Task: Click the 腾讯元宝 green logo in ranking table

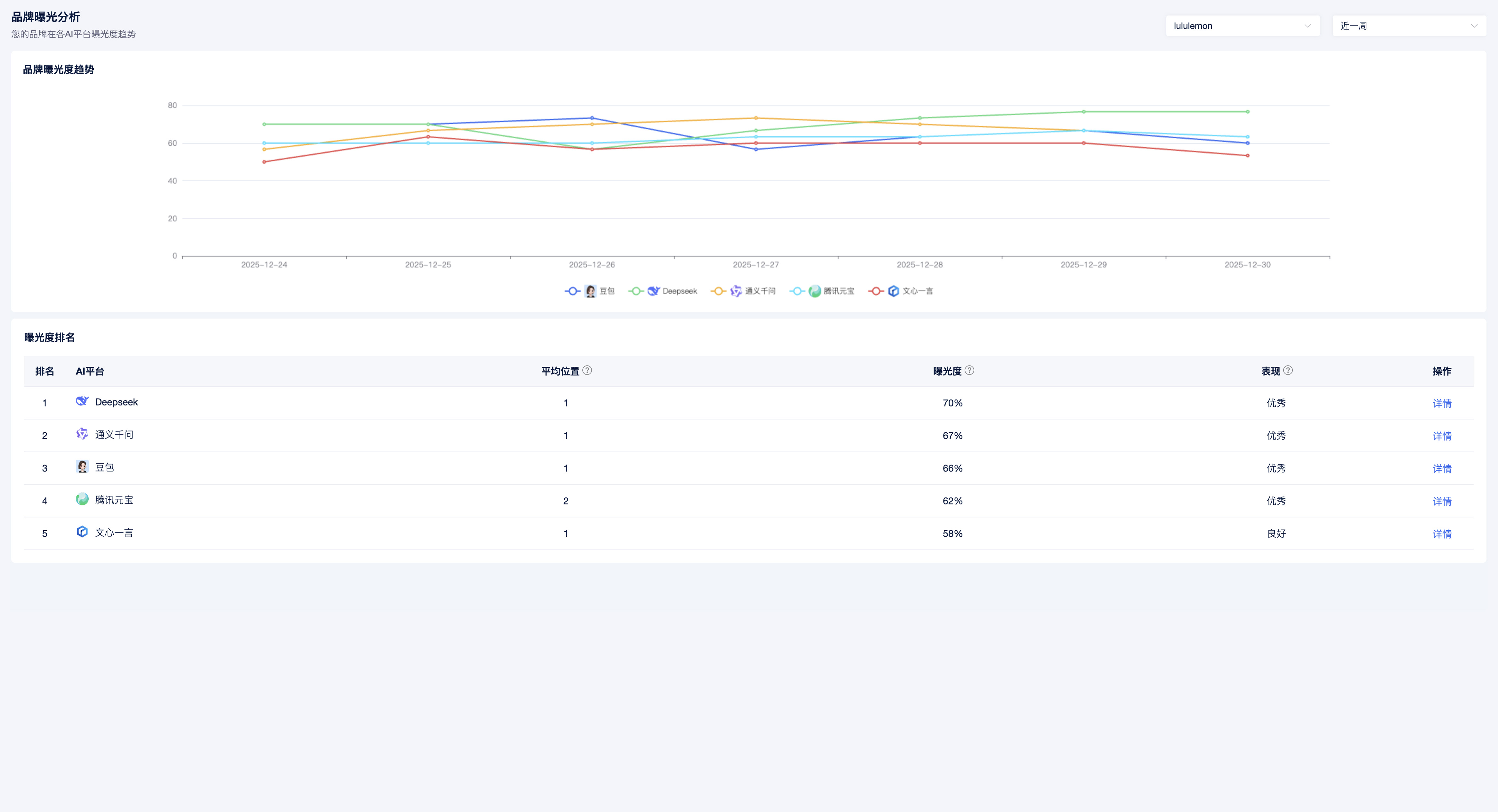Action: 82,499
